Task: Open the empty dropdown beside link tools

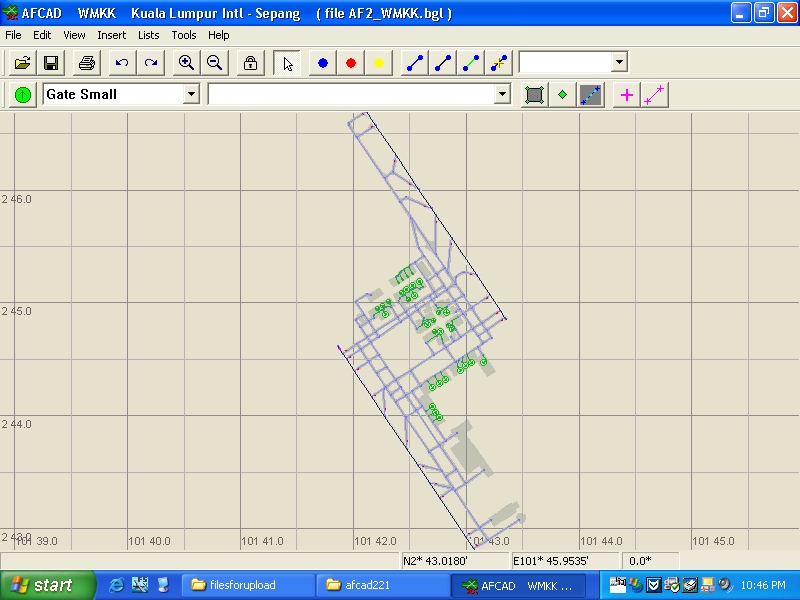Action: (x=619, y=62)
